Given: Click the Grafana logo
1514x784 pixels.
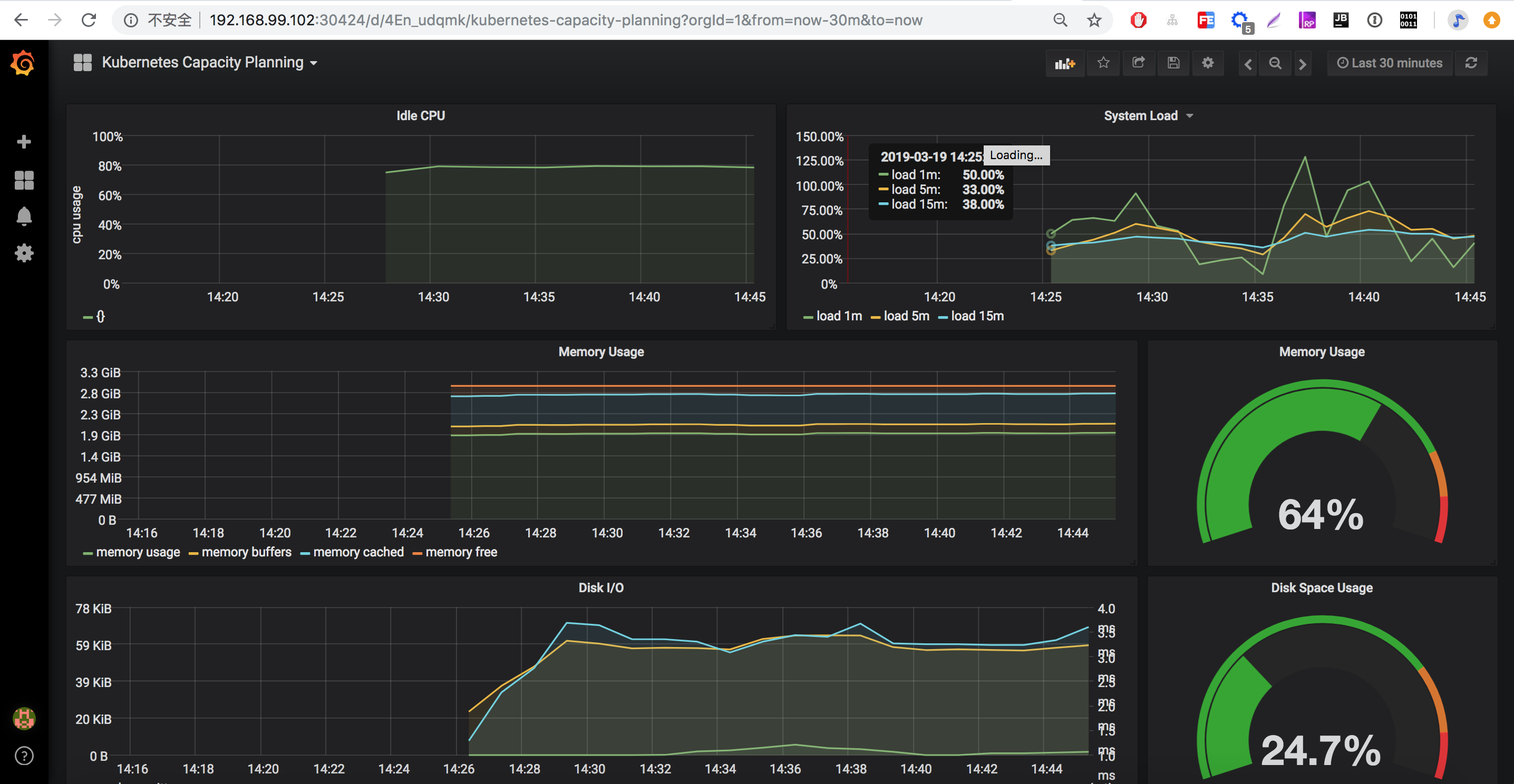Looking at the screenshot, I should coord(24,63).
